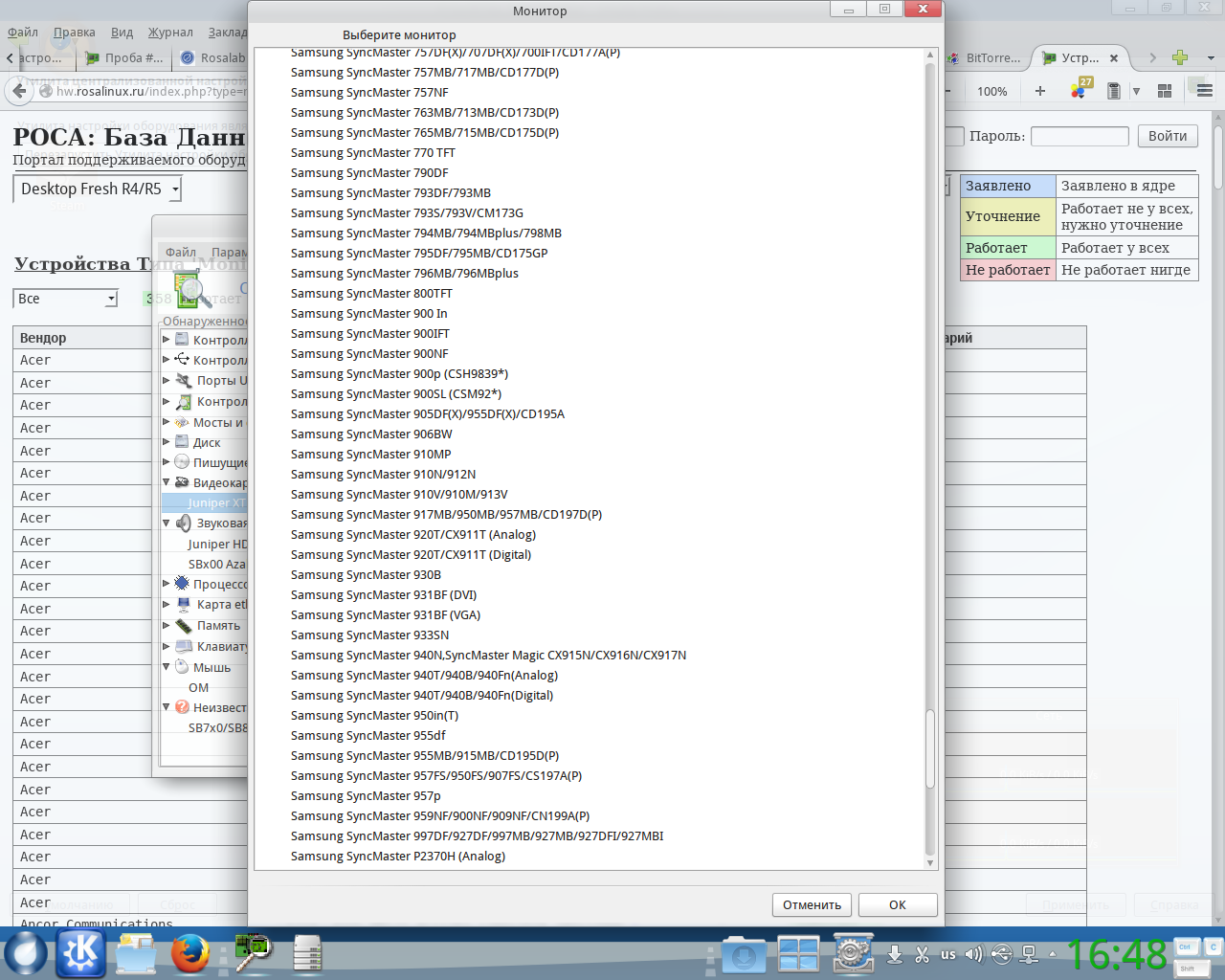Select Samsung SyncMaster 957p
Viewport: 1225px width, 980px height.
pyautogui.click(x=366, y=796)
